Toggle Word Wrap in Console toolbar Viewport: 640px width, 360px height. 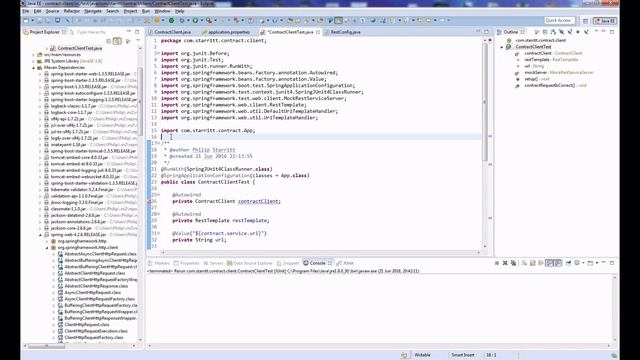click(x=541, y=263)
